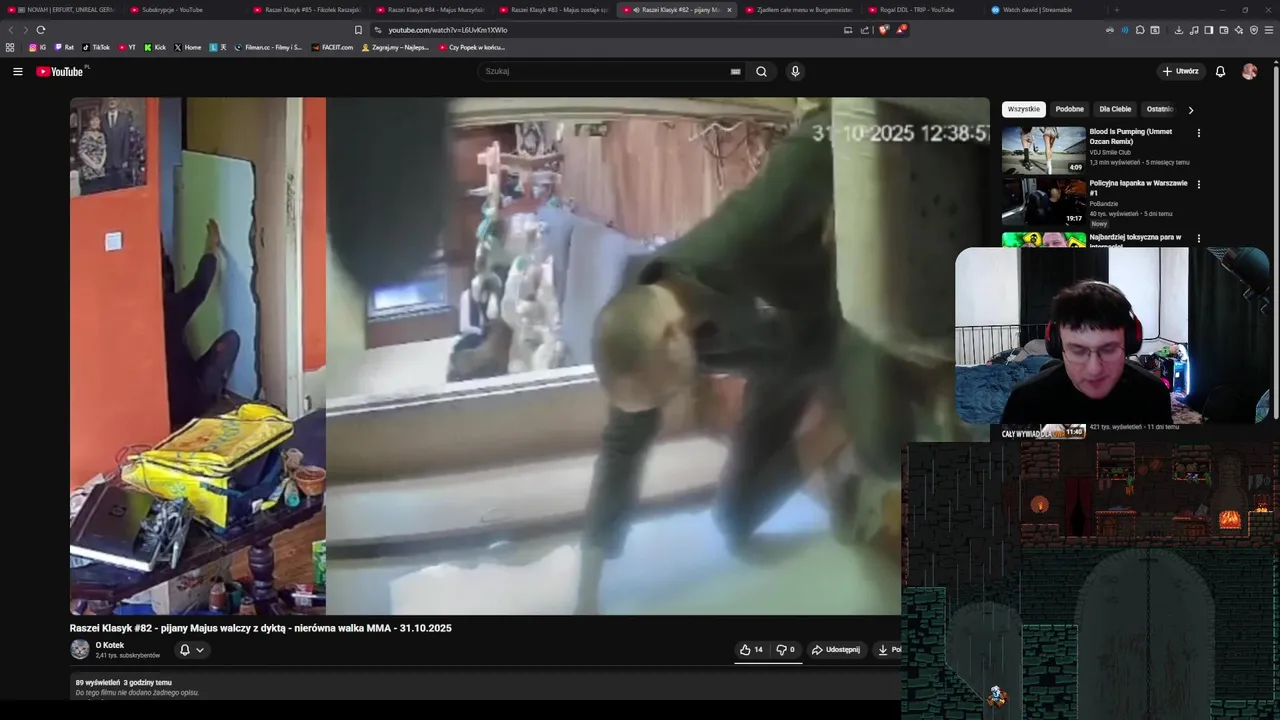Viewport: 1280px width, 720px height.
Task: Open VDJ Smile Club channel name
Action: click(x=1110, y=152)
